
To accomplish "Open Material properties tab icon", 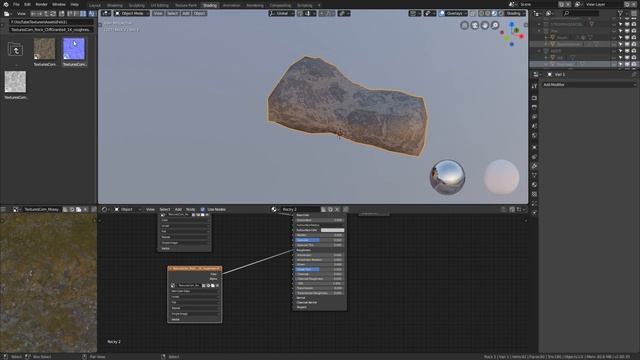I will [x=534, y=184].
